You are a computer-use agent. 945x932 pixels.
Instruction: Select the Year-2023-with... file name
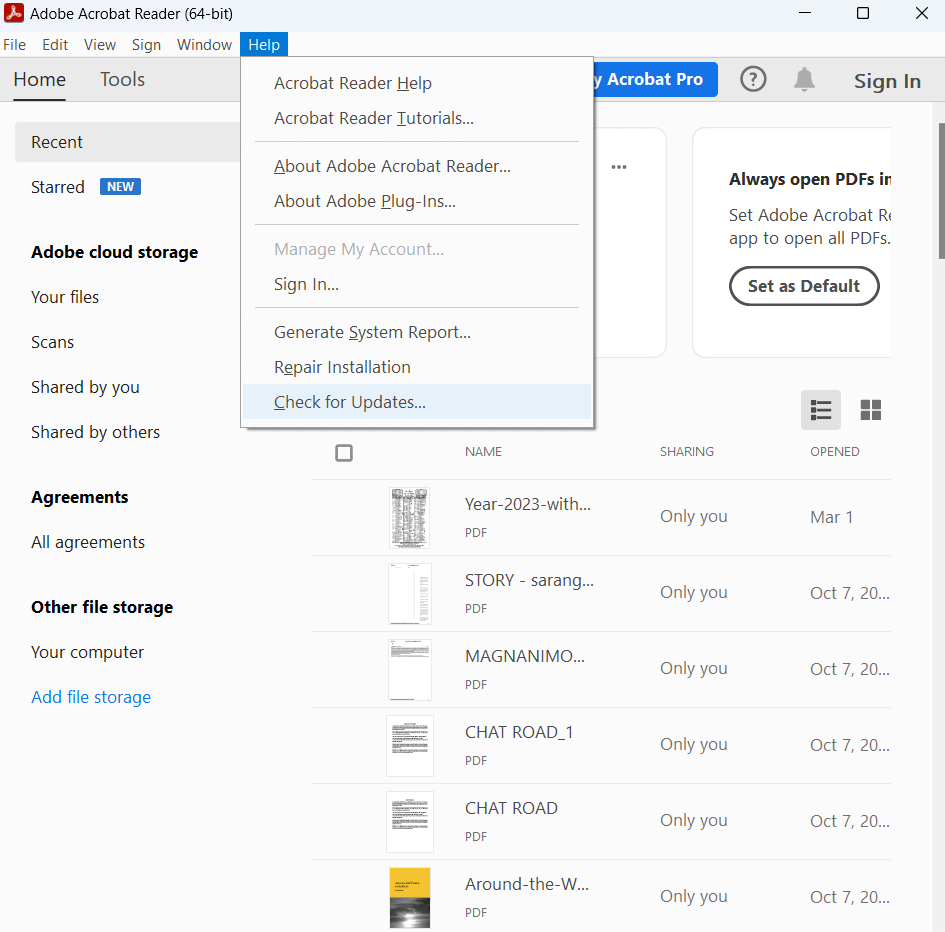527,504
